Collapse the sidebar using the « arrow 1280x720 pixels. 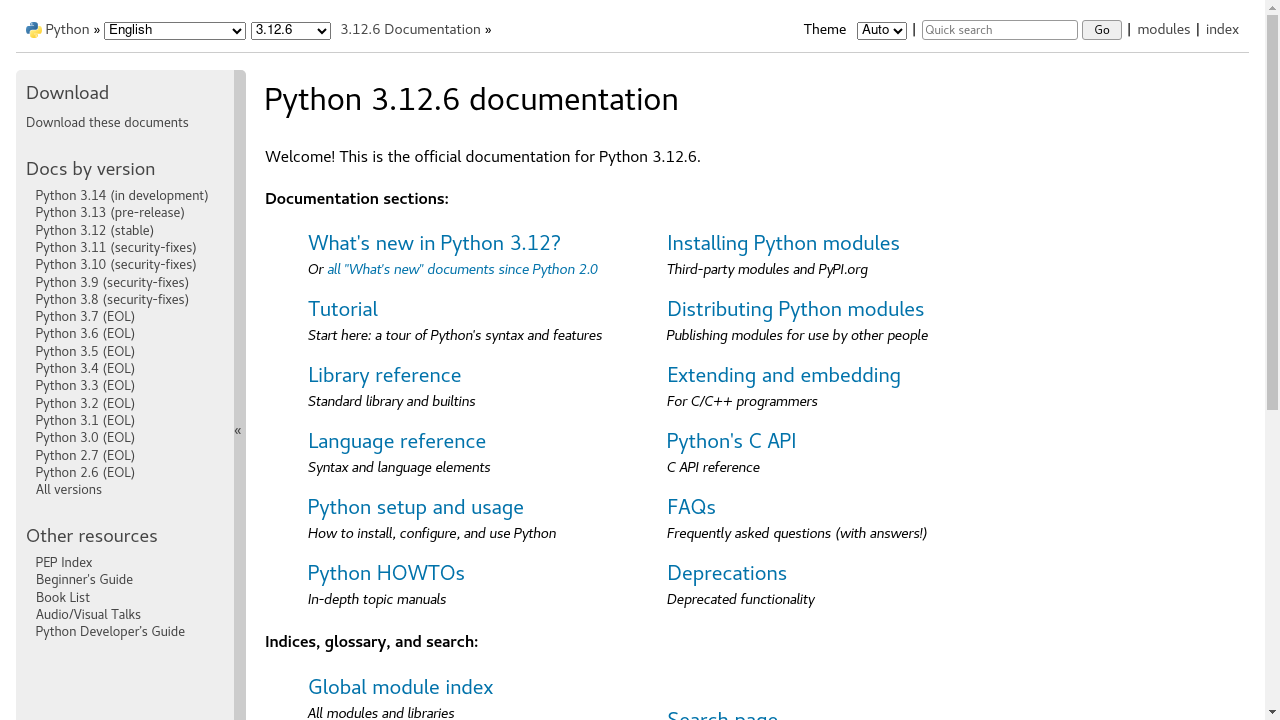pyautogui.click(x=237, y=430)
